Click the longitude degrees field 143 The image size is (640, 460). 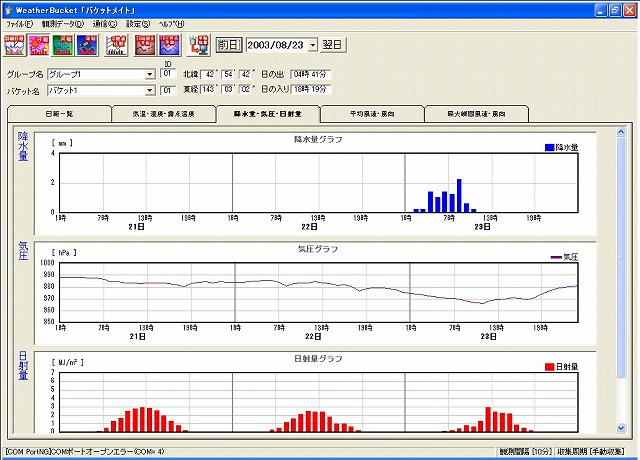tap(208, 89)
